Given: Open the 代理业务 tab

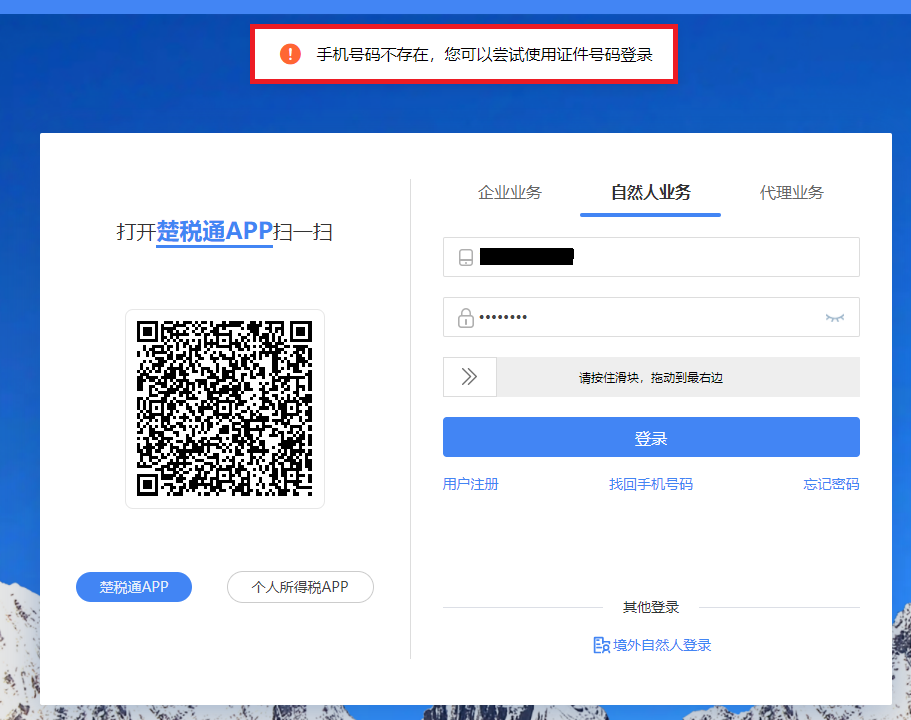Looking at the screenshot, I should 791,192.
